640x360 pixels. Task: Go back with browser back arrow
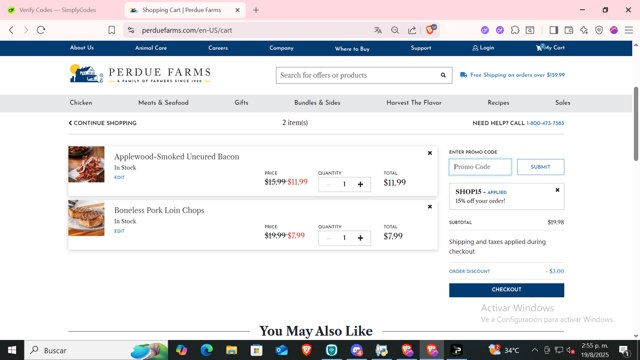(11, 30)
